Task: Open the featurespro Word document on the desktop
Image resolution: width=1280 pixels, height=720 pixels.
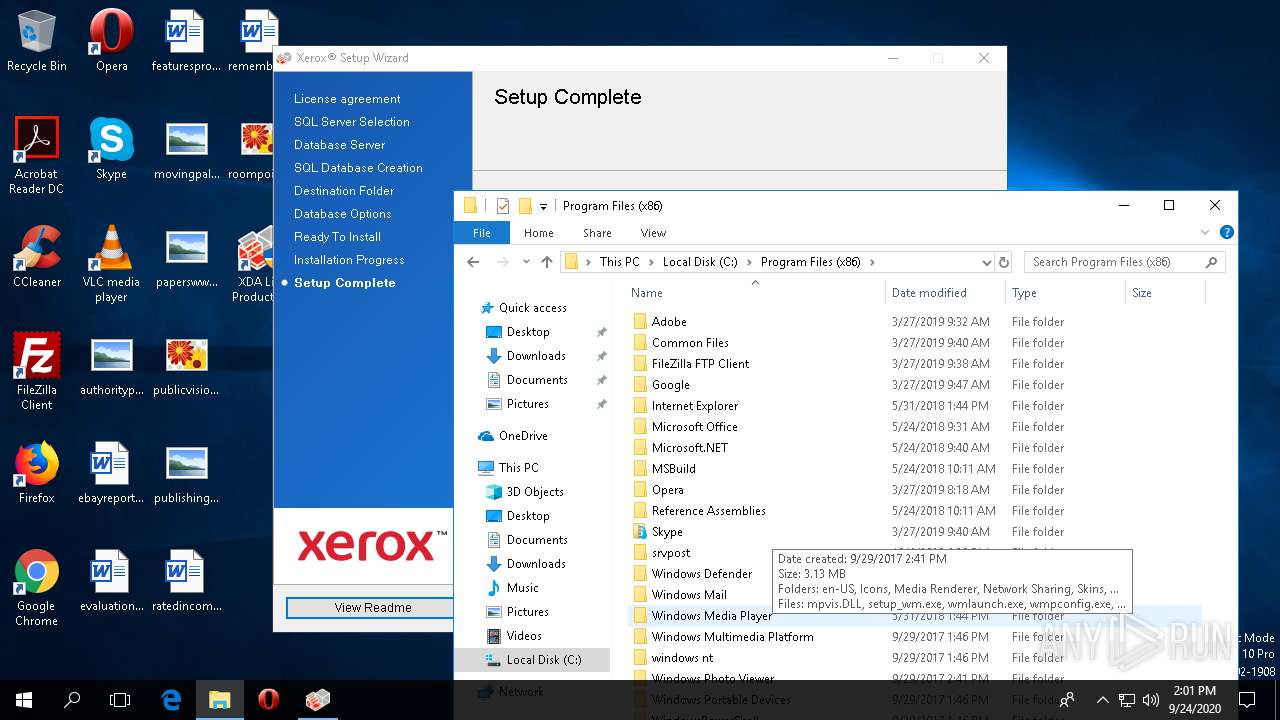Action: coord(186,41)
